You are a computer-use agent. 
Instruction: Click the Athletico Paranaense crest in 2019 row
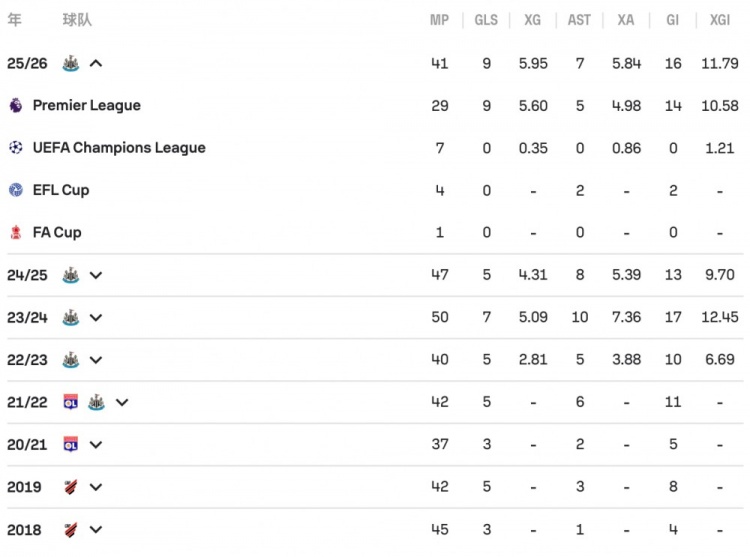coord(71,487)
